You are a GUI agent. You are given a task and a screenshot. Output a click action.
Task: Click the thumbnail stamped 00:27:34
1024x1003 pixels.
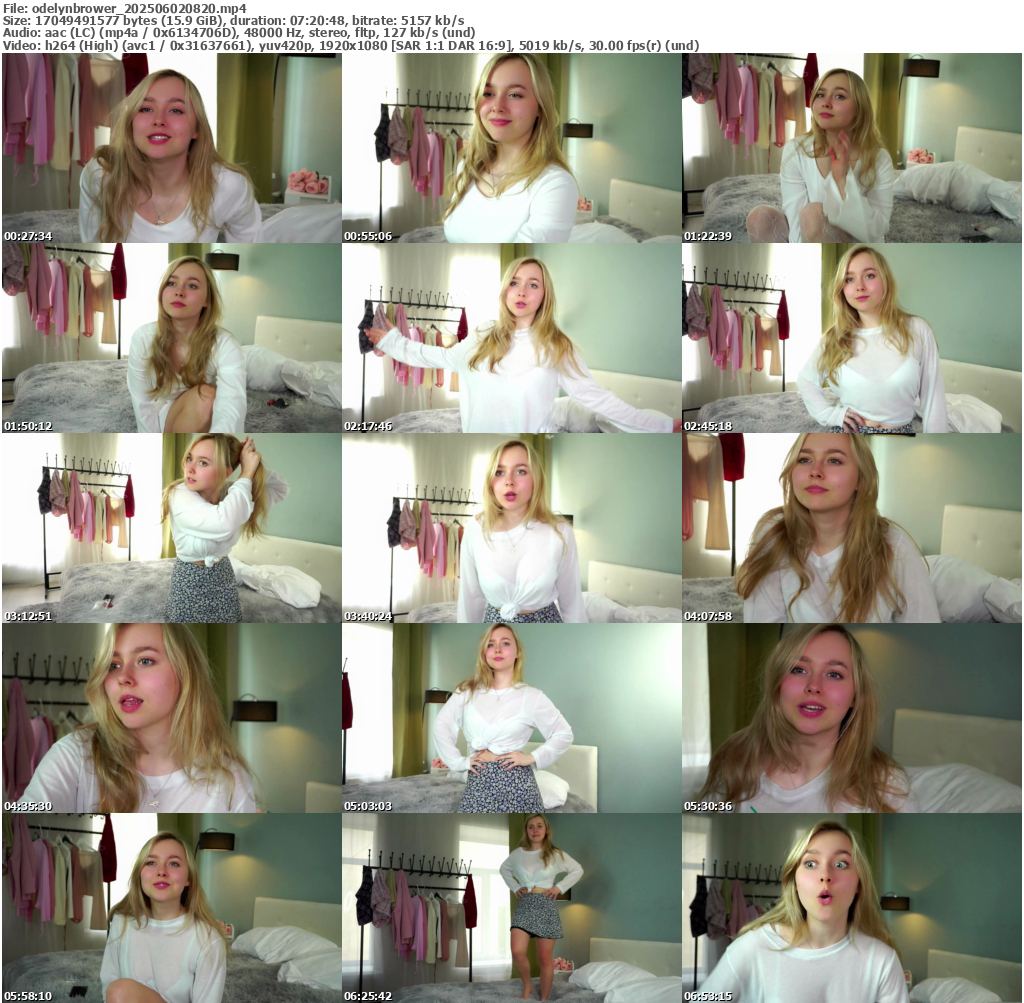[172, 148]
